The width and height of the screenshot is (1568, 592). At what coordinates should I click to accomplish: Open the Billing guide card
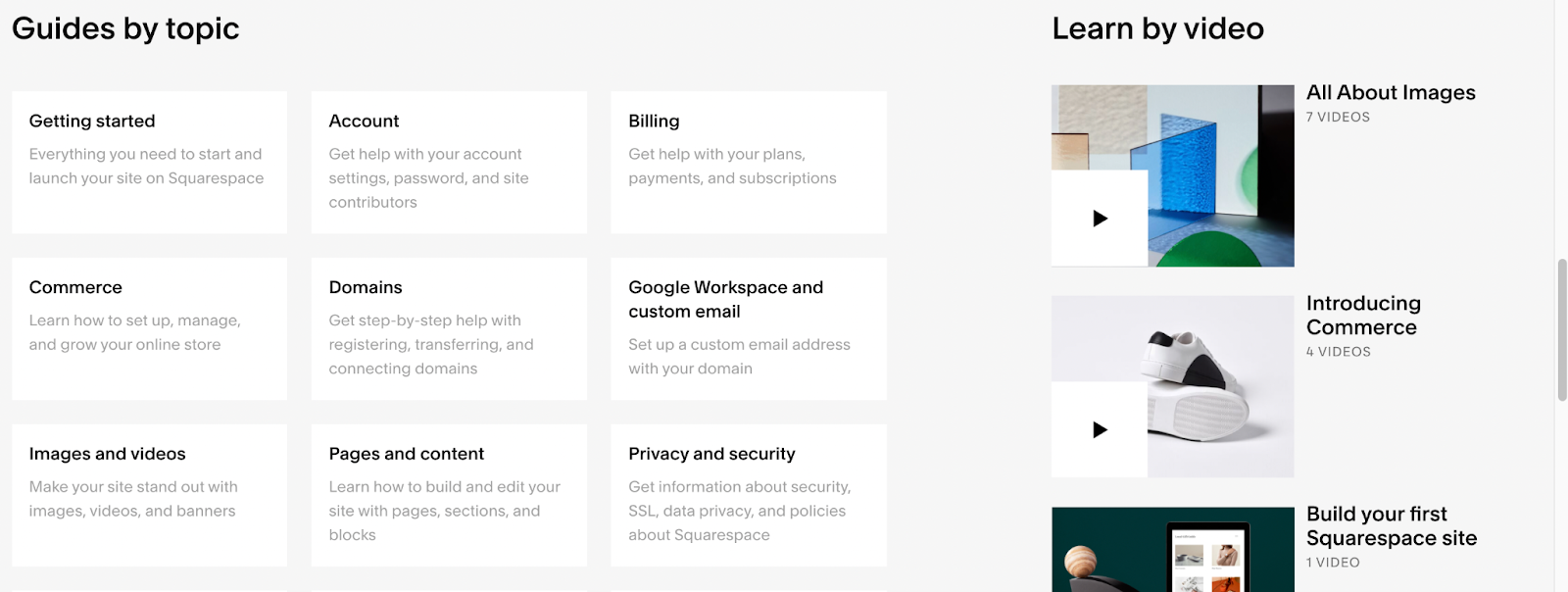[749, 163]
